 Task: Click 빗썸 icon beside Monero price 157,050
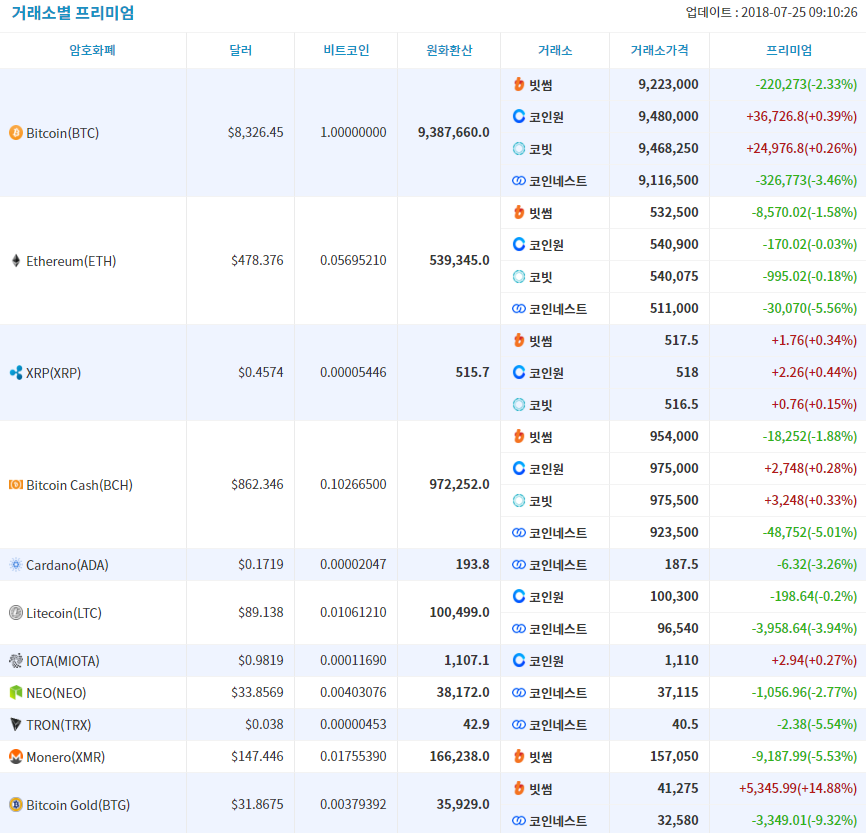click(x=519, y=756)
